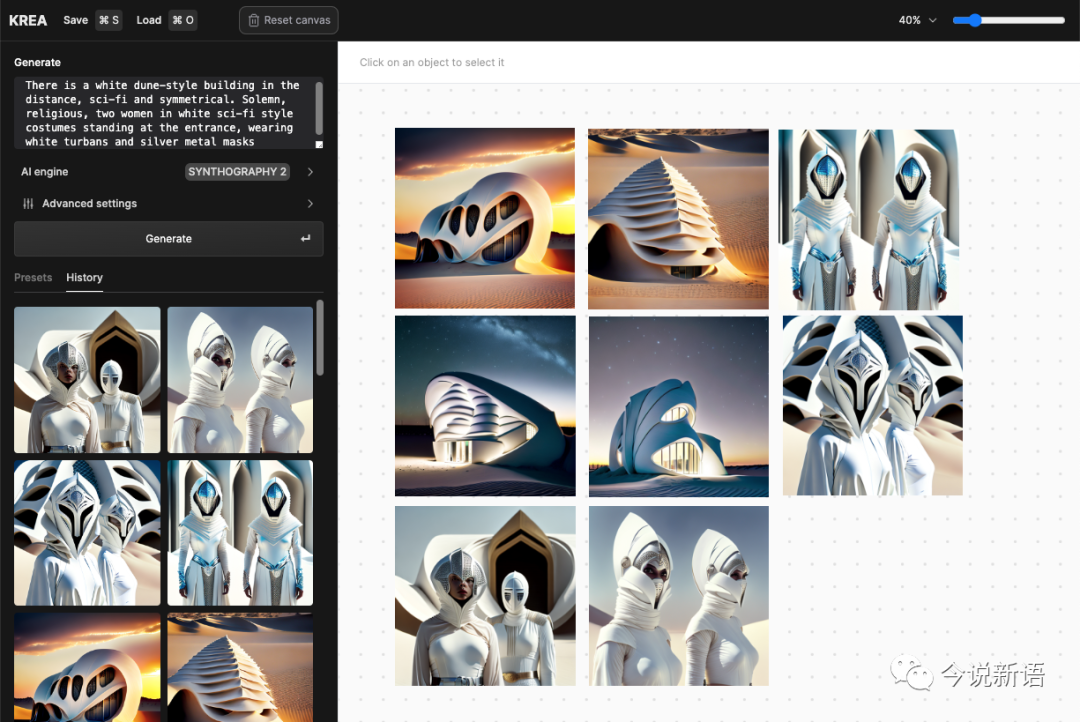Expand the AI engine chevron
The image size is (1080, 722).
pyautogui.click(x=310, y=172)
